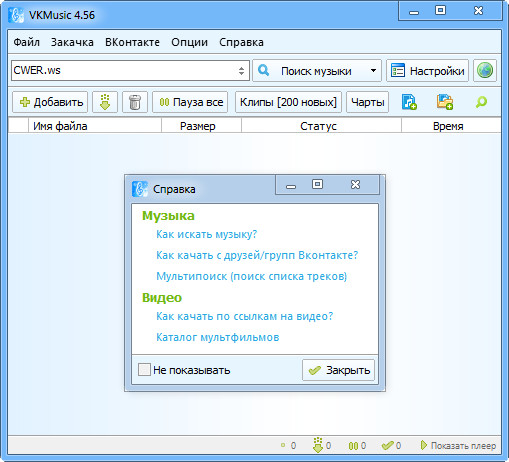Click the Закрыть button in Справка dialog
Image resolution: width=509 pixels, height=462 pixels.
click(x=338, y=370)
